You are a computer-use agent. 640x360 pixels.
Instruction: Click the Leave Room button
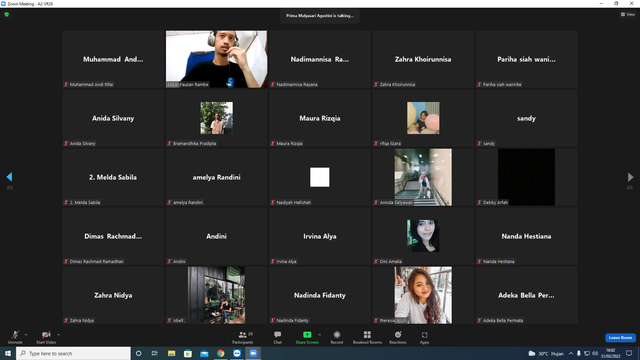point(620,338)
